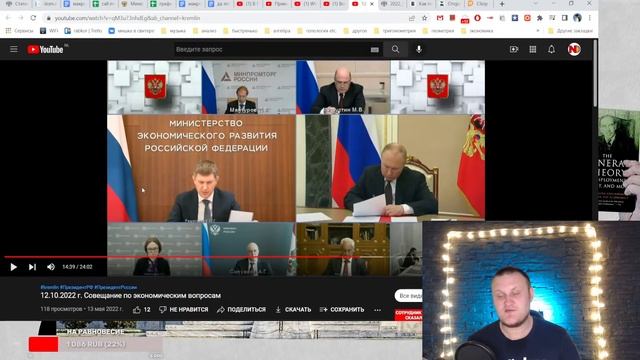Skip to the next video
The height and width of the screenshot is (360, 640).
click(x=32, y=267)
